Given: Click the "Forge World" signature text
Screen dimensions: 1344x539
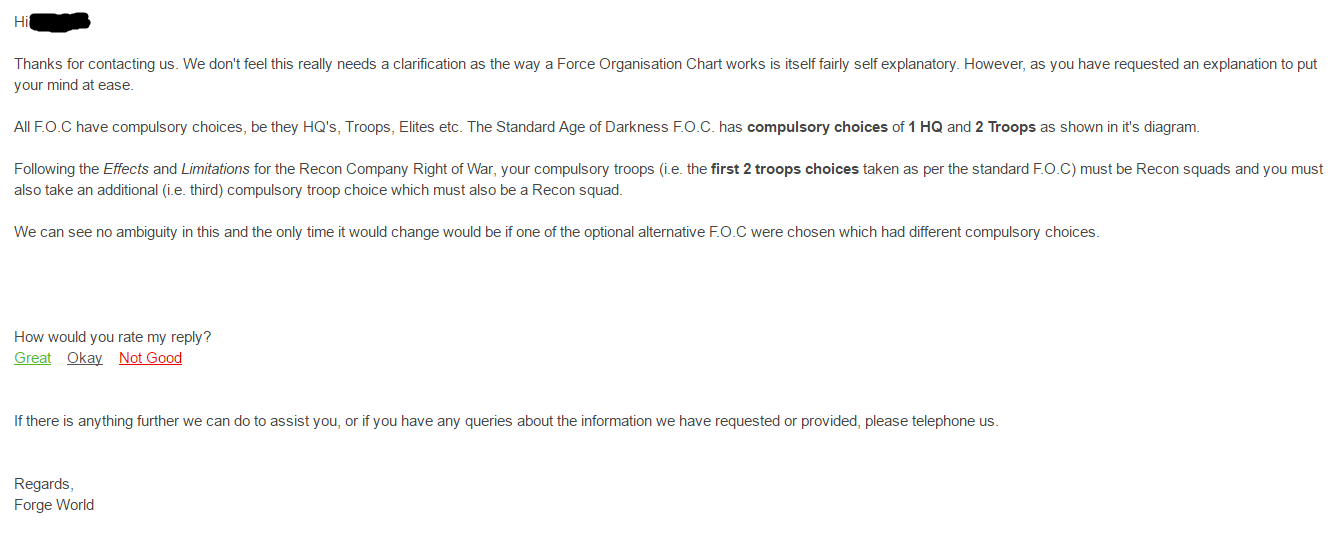Looking at the screenshot, I should 54,505.
